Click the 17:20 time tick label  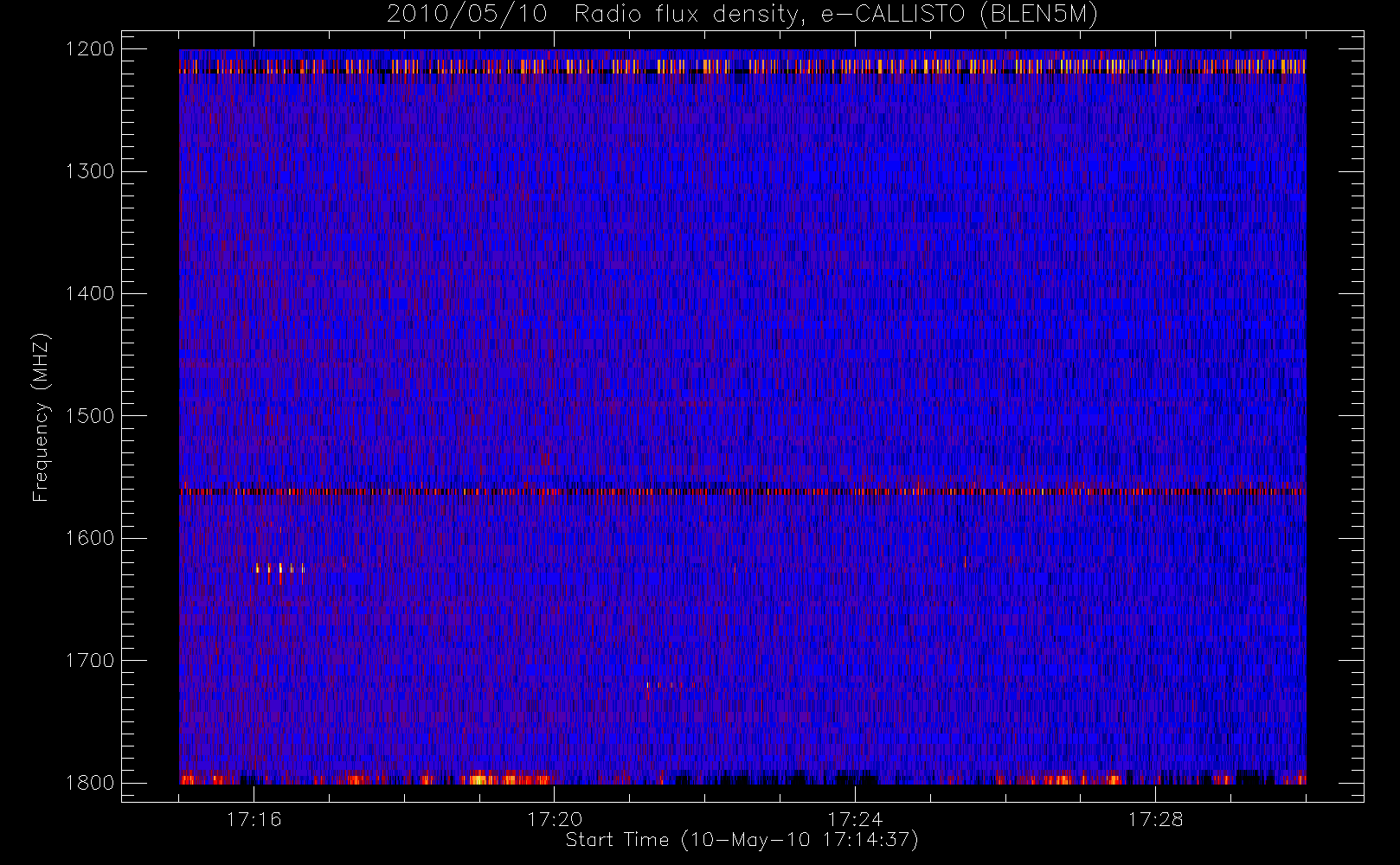(555, 819)
